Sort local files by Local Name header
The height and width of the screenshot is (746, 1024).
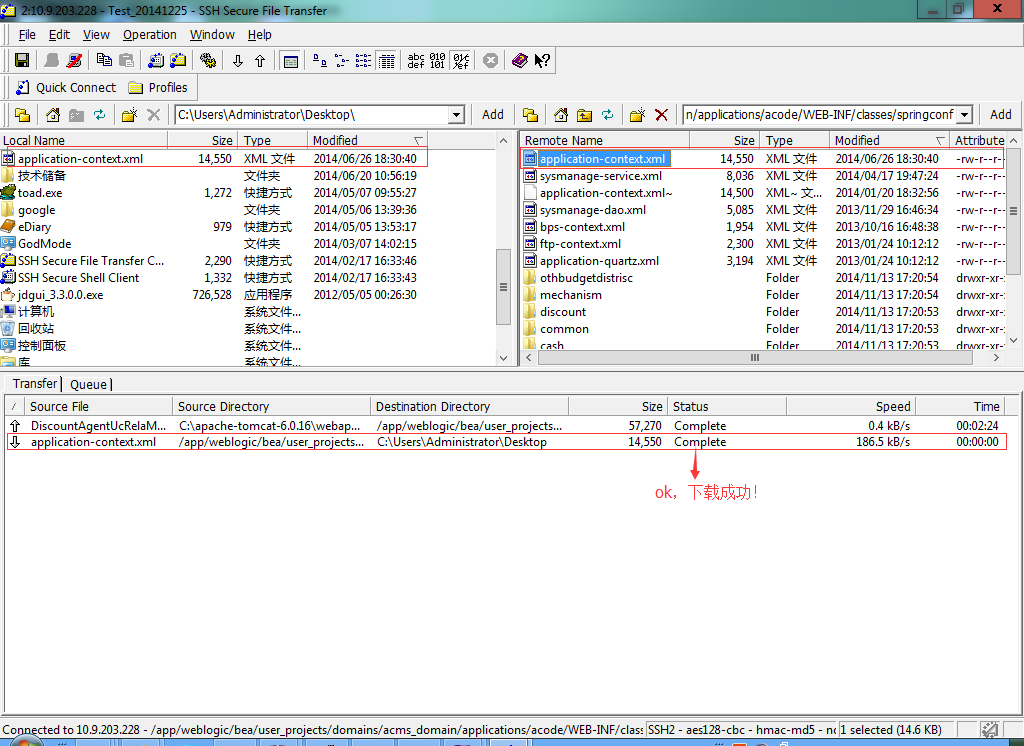pyautogui.click(x=84, y=140)
